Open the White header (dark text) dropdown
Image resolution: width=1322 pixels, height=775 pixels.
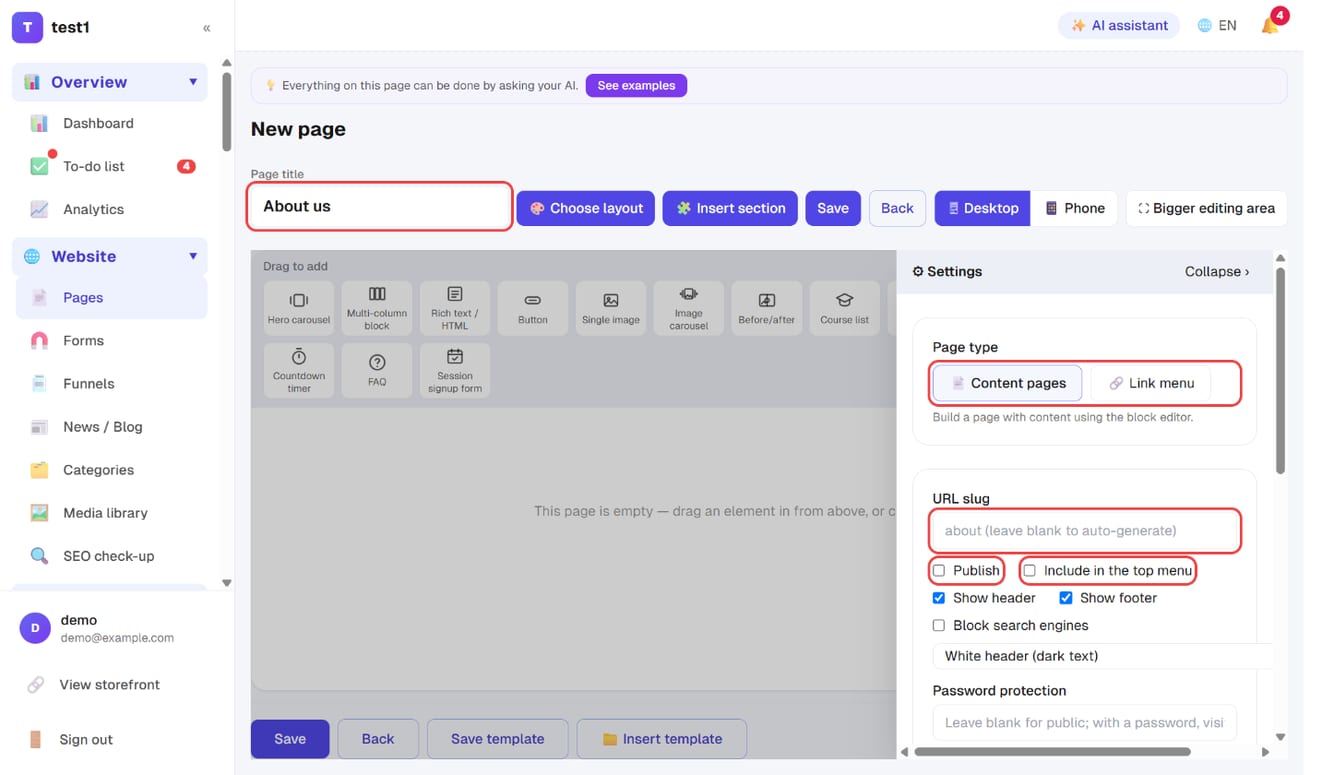click(1102, 656)
